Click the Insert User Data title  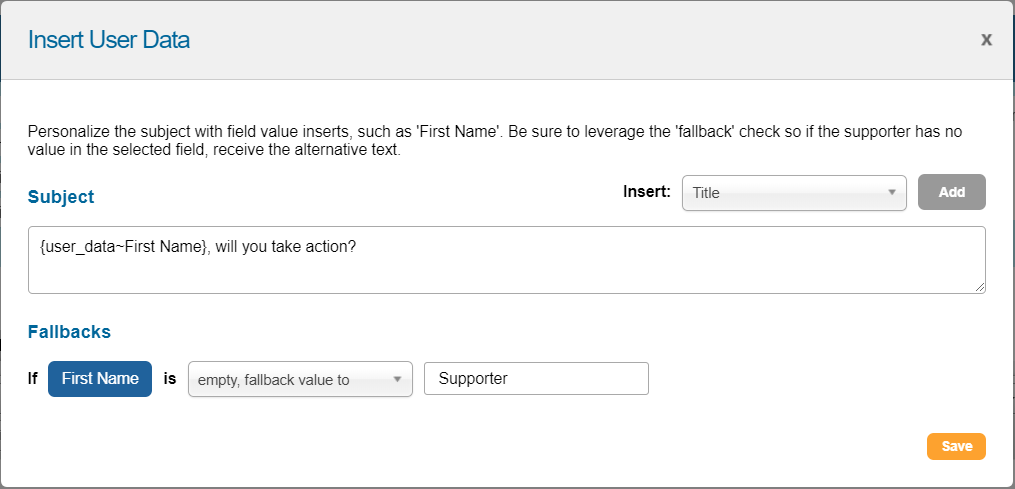coord(109,40)
